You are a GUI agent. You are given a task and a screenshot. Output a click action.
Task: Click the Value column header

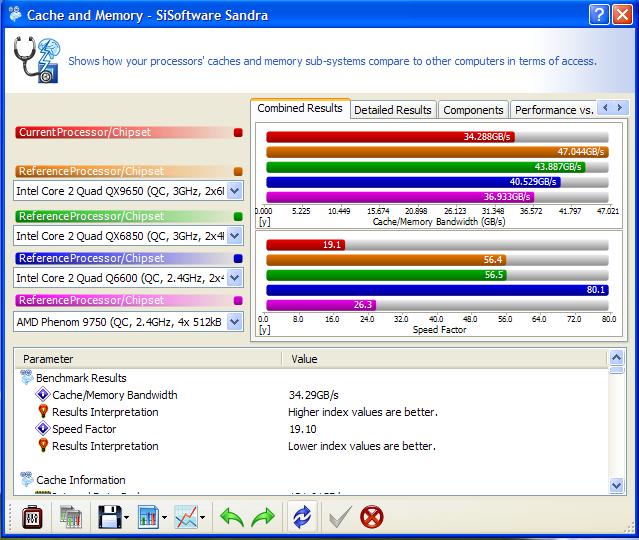444,359
